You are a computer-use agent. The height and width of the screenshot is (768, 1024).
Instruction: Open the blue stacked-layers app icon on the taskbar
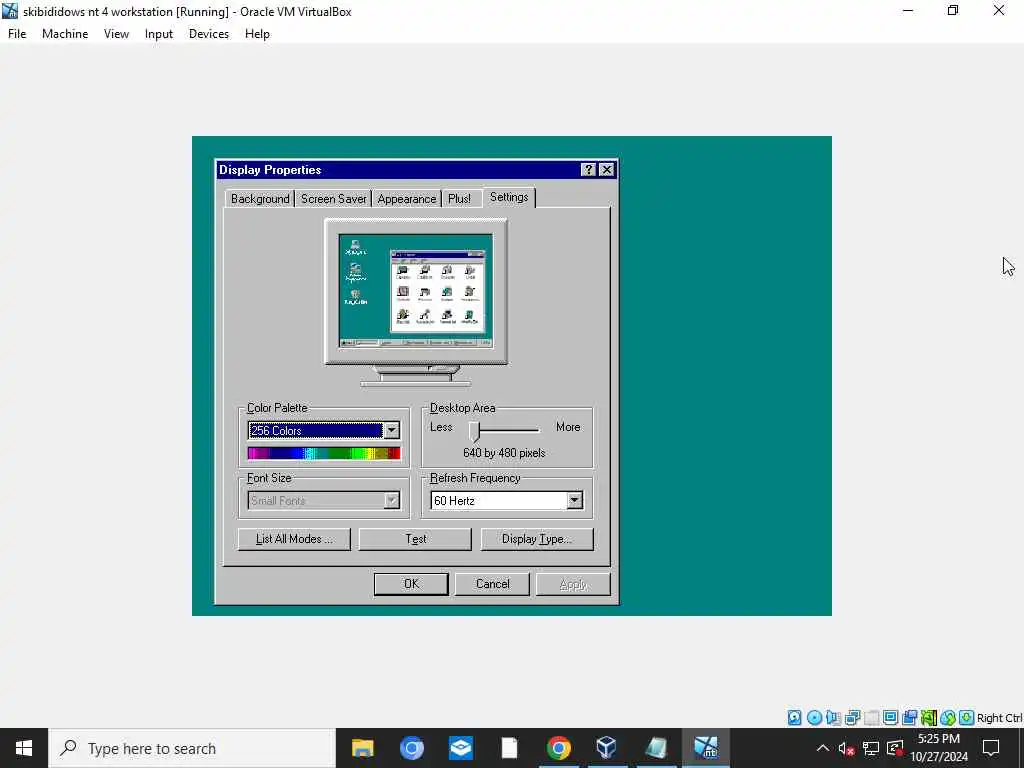tap(460, 748)
